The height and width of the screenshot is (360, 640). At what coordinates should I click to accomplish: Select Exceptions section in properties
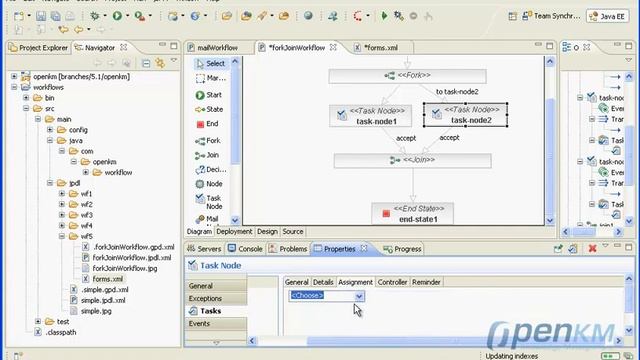(x=216, y=298)
